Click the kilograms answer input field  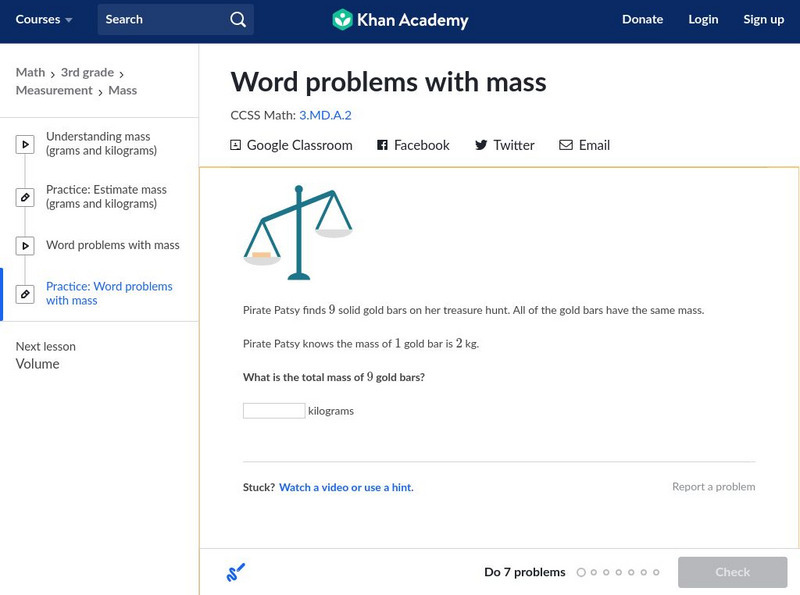[x=274, y=410]
